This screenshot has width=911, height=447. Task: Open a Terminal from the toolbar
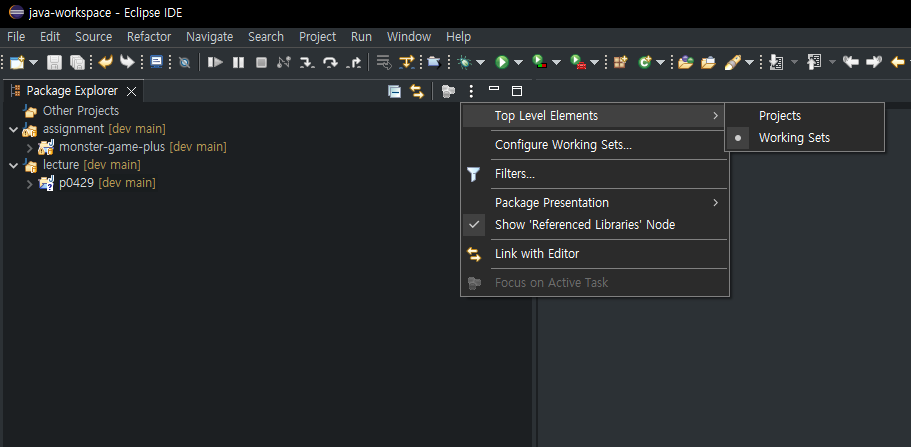[156, 62]
